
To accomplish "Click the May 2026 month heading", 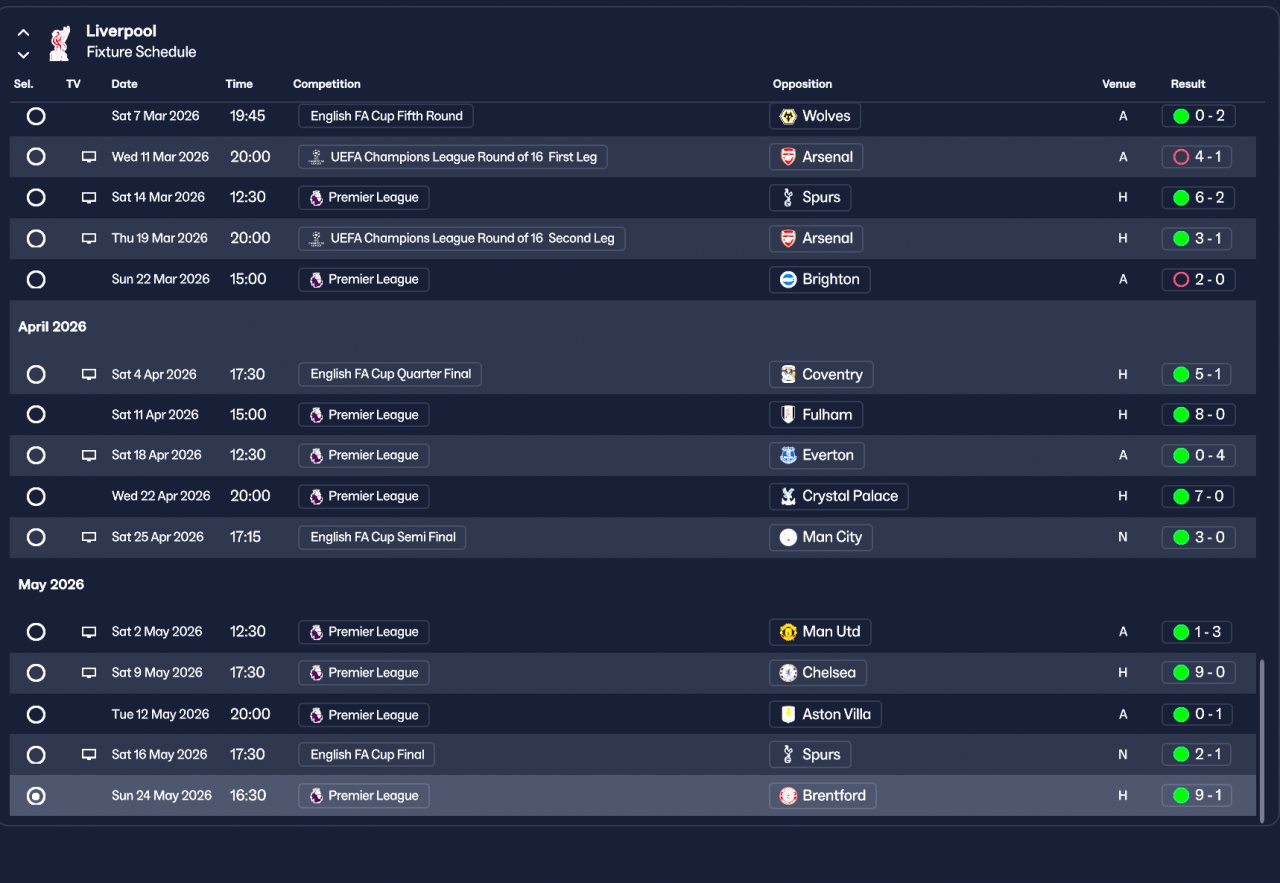I will [51, 585].
